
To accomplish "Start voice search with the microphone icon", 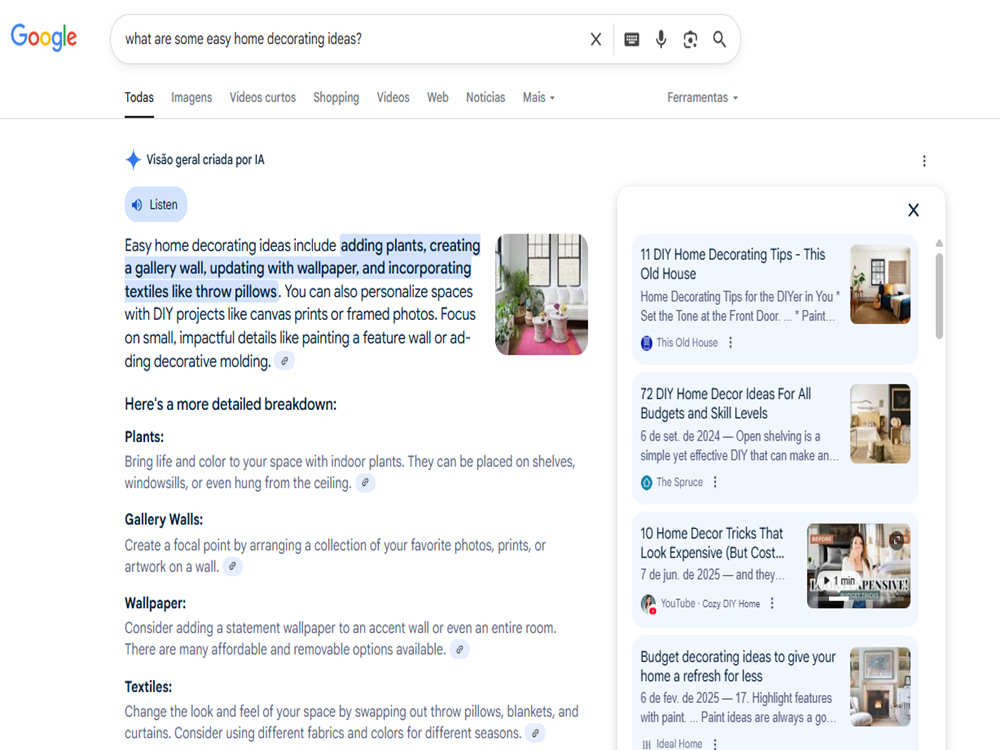I will (661, 40).
